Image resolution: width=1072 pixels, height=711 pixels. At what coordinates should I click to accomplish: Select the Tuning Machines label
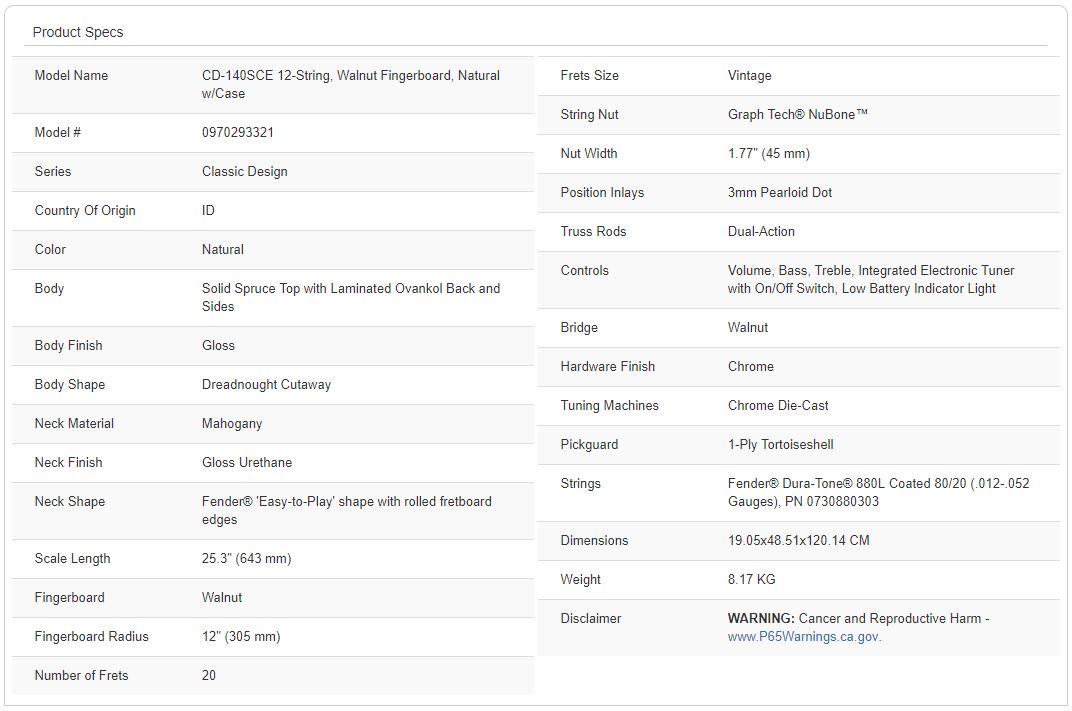point(609,405)
